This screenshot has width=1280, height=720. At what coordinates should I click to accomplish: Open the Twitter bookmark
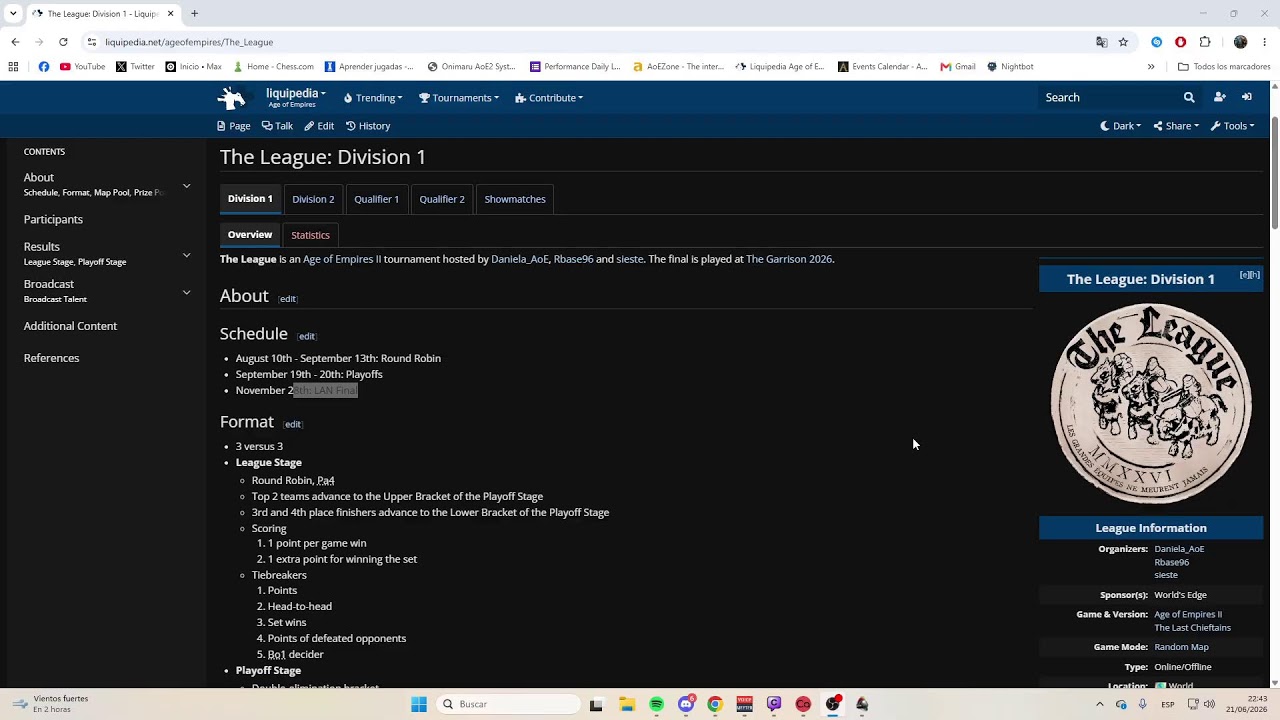point(135,67)
